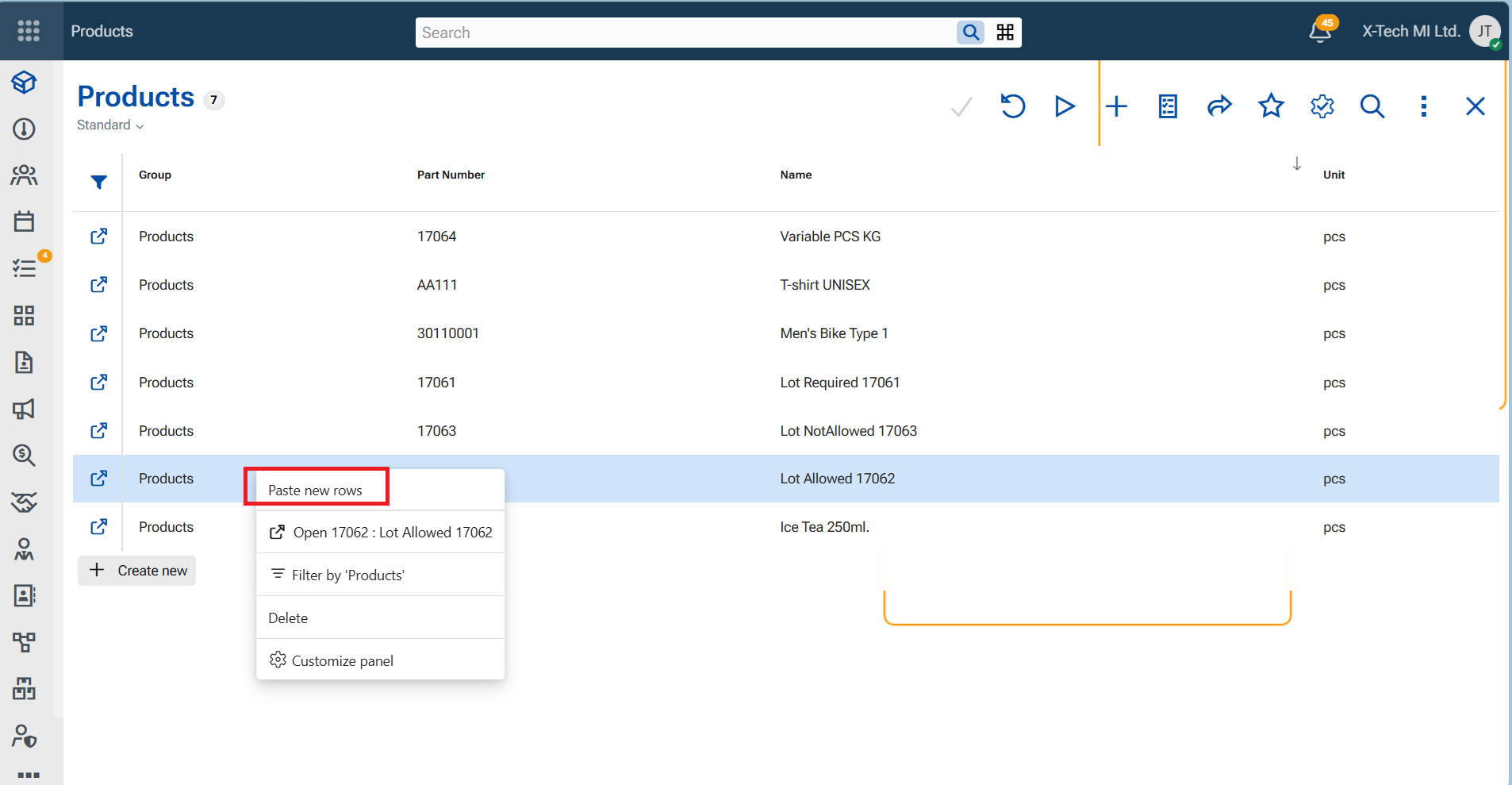
Task: Click the star favorite icon
Action: point(1271,106)
